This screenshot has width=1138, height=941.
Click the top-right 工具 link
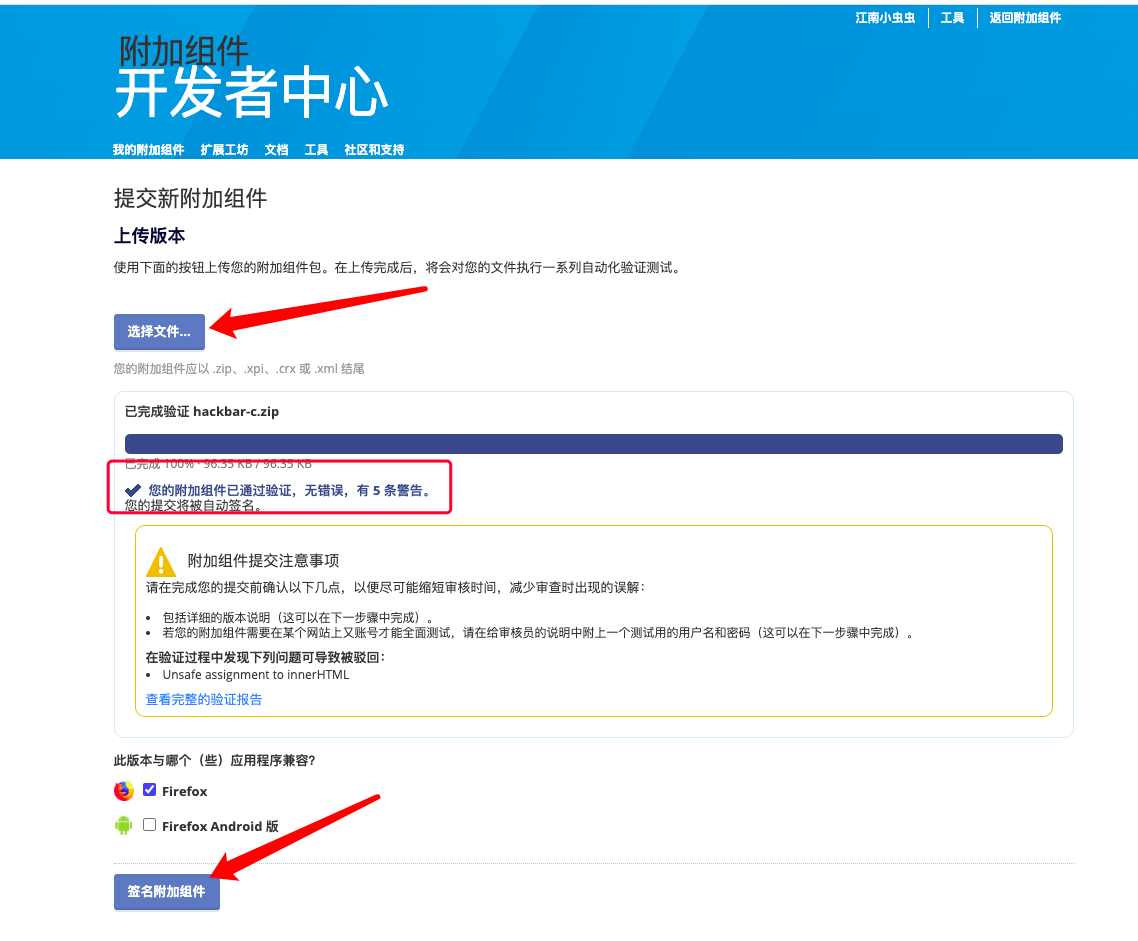[952, 17]
